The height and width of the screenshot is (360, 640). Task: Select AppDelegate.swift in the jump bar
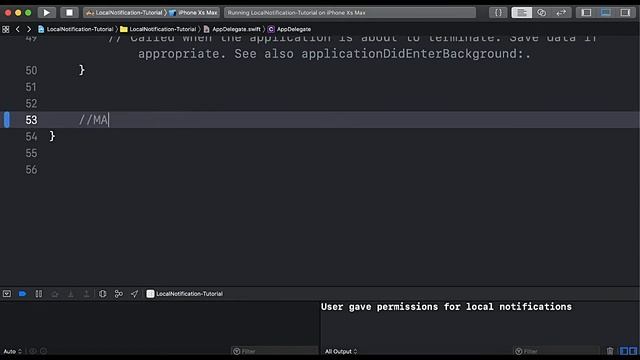pos(232,29)
